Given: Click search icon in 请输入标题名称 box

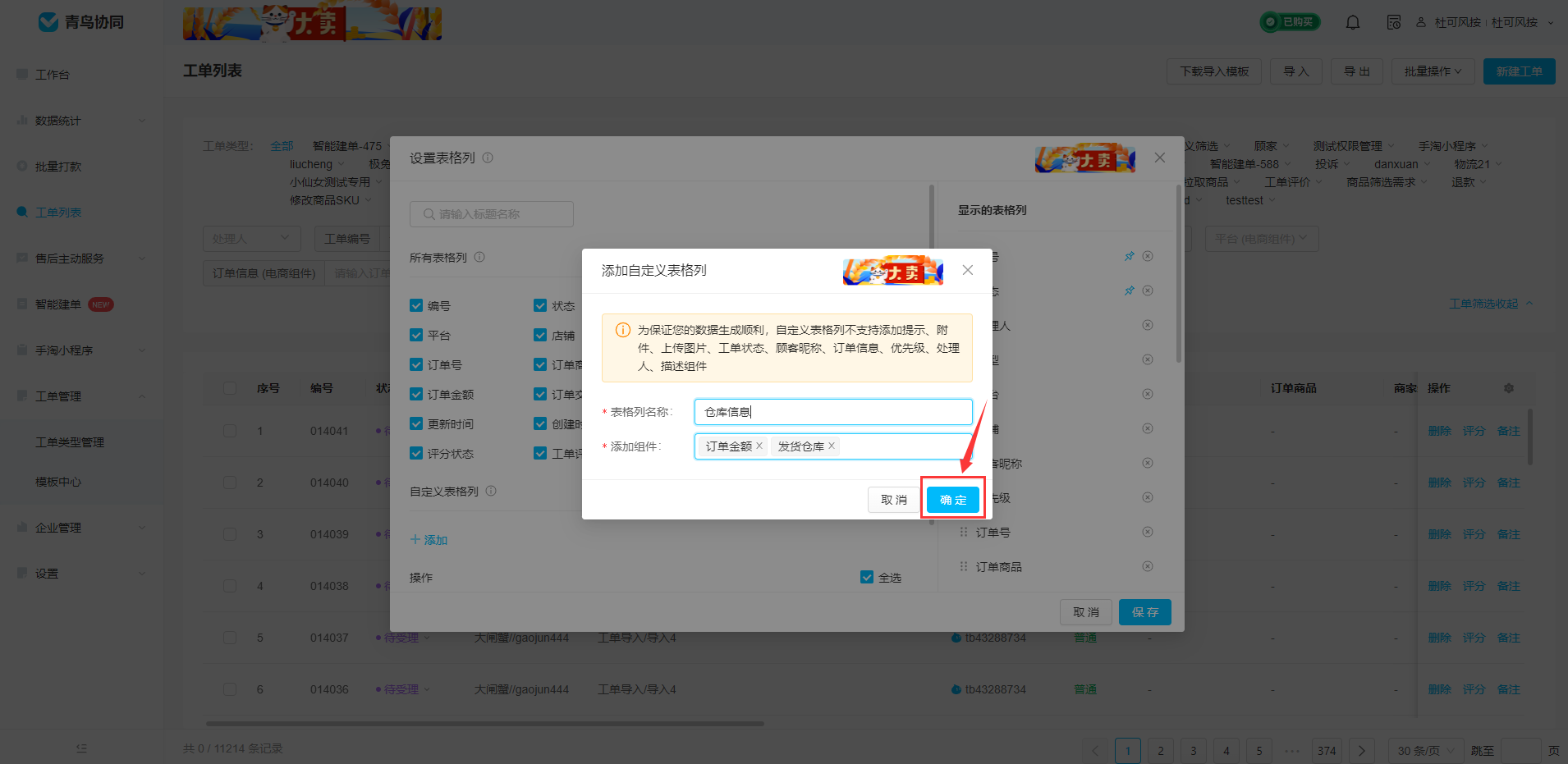Looking at the screenshot, I should click(429, 214).
